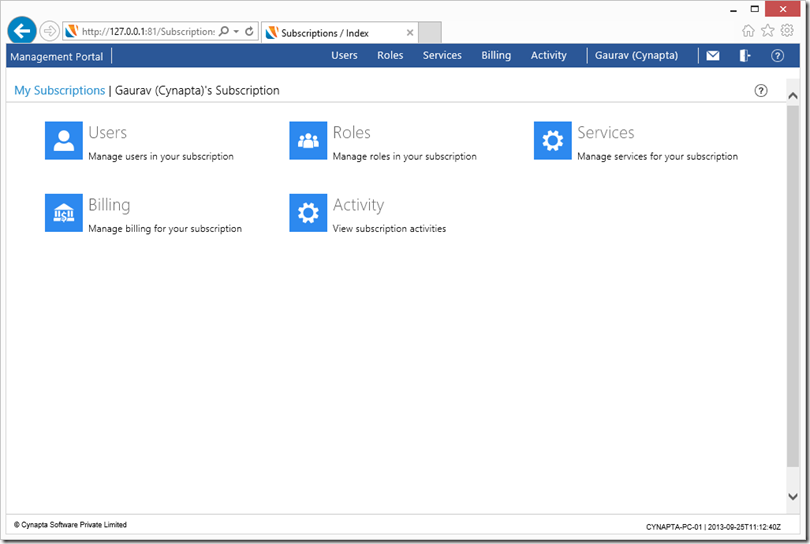The image size is (810, 544).
Task: Open the browser home icon
Action: [748, 30]
